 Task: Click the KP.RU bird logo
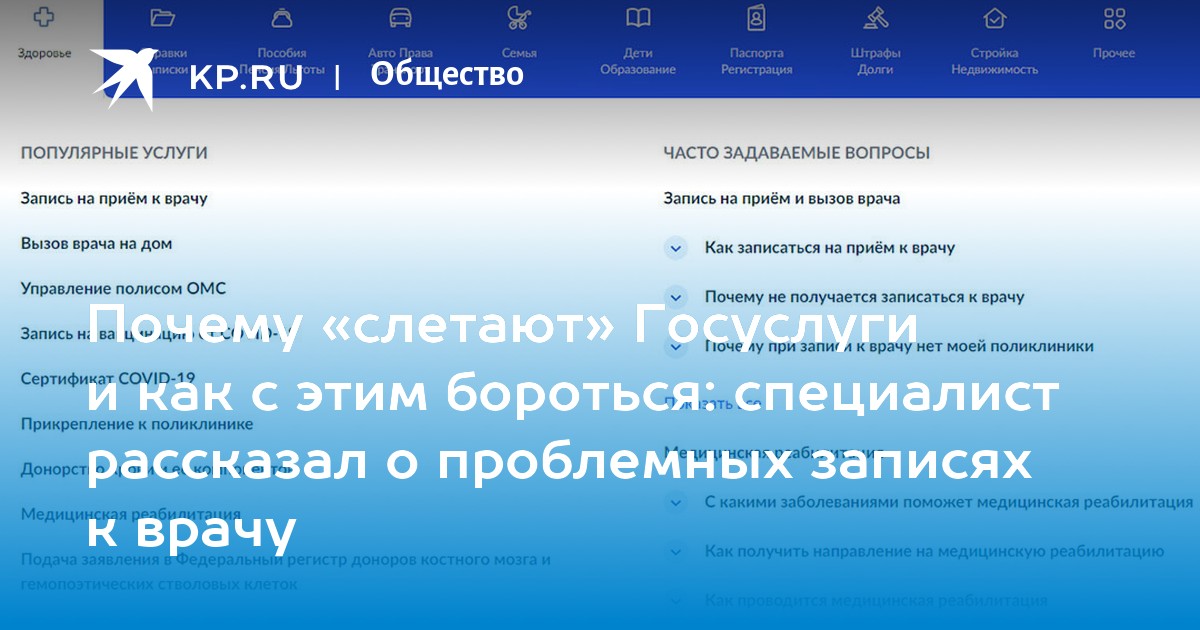pyautogui.click(x=124, y=77)
